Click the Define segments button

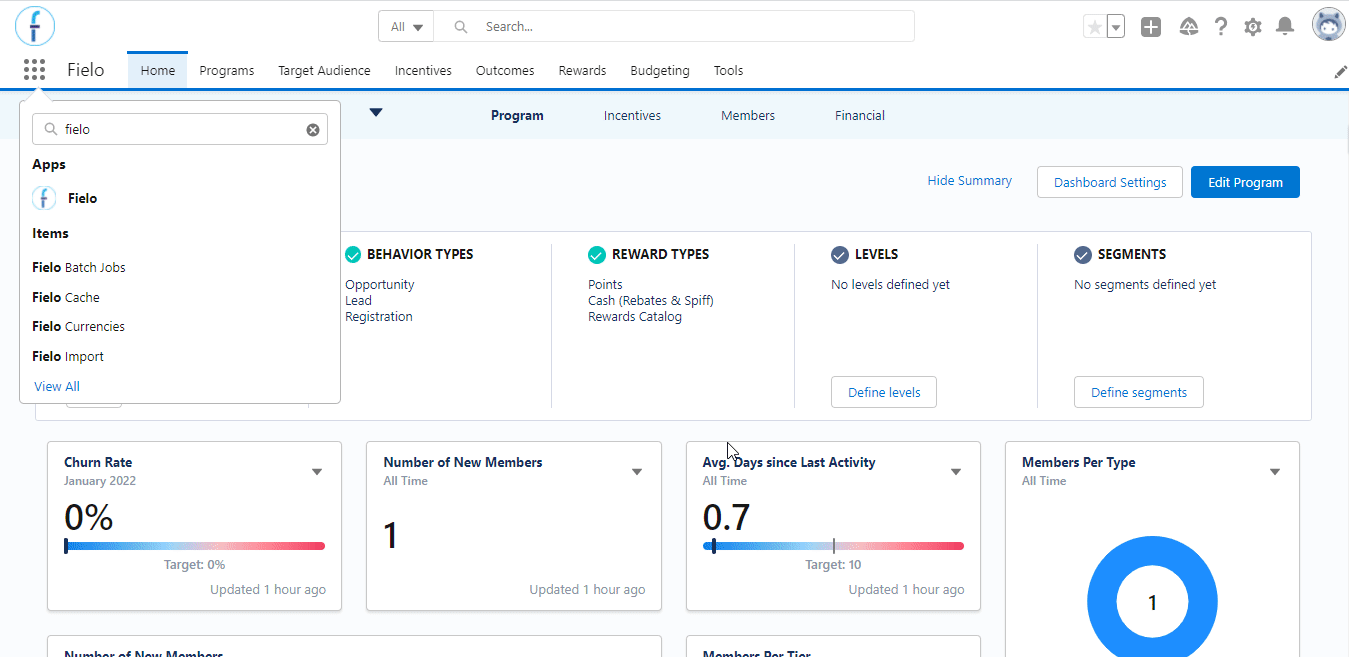click(1139, 392)
